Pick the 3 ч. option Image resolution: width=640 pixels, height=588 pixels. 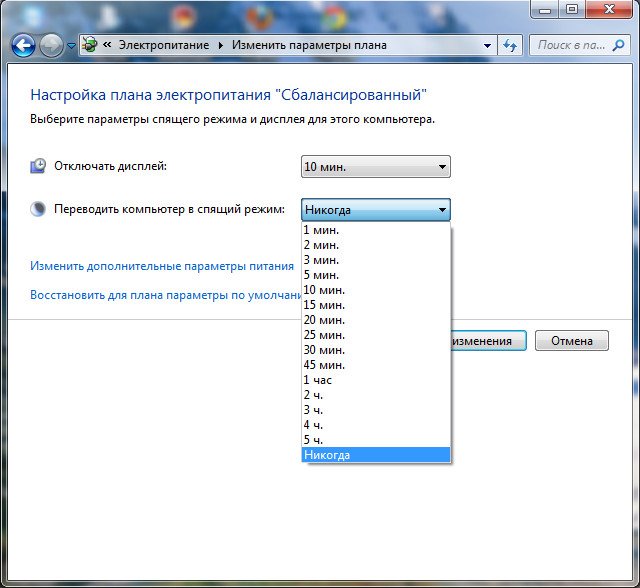point(376,410)
